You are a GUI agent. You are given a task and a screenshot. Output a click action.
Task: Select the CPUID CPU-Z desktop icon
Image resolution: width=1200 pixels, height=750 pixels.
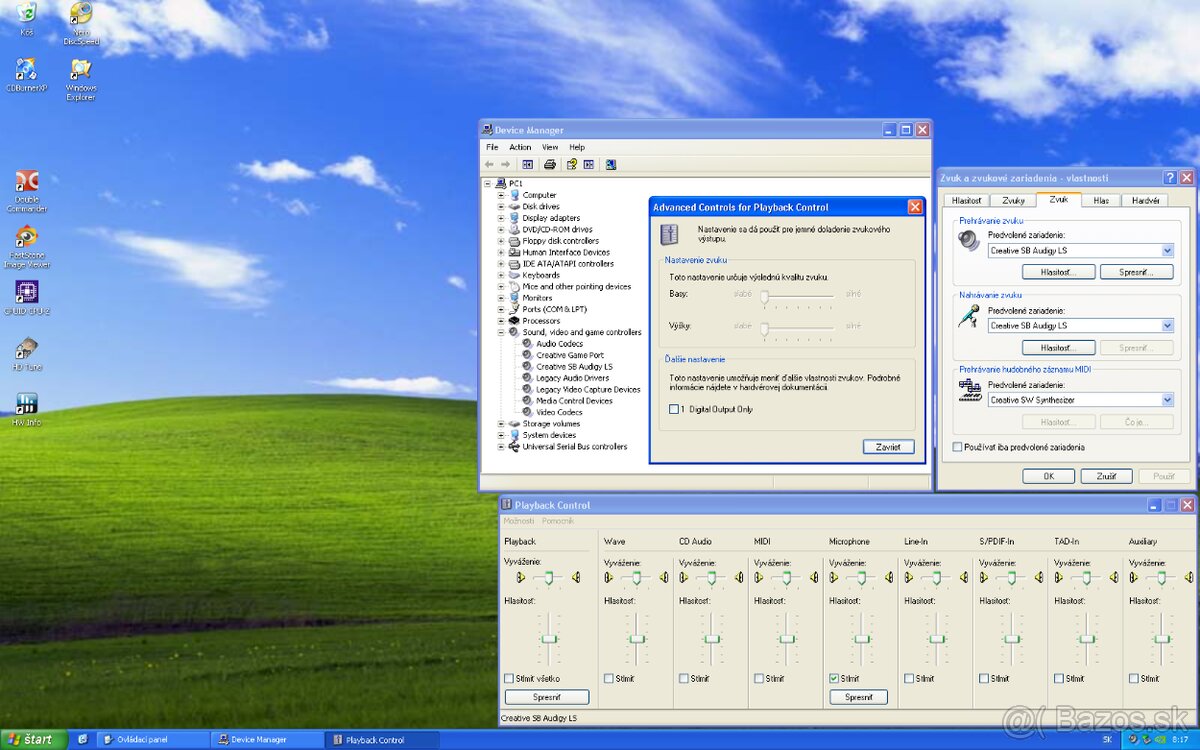click(27, 298)
